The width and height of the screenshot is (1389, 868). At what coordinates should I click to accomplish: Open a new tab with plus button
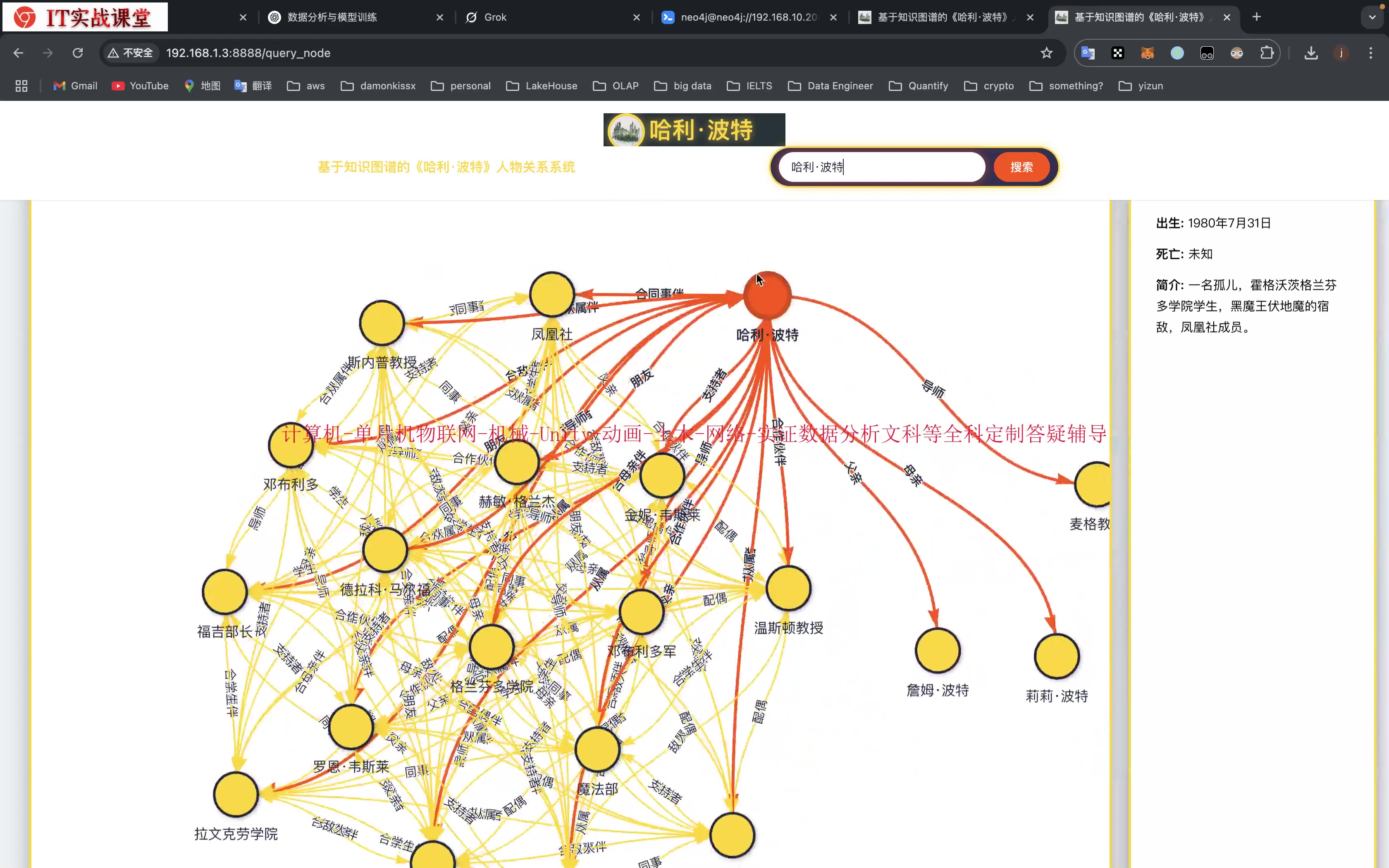tap(1256, 17)
